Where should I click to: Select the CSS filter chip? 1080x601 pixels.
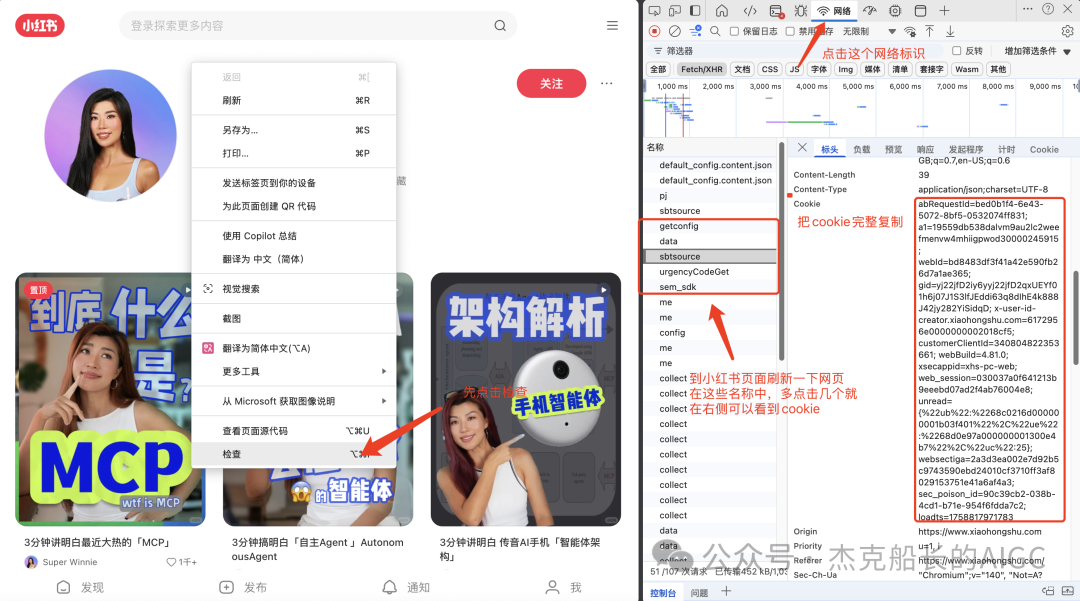click(769, 69)
